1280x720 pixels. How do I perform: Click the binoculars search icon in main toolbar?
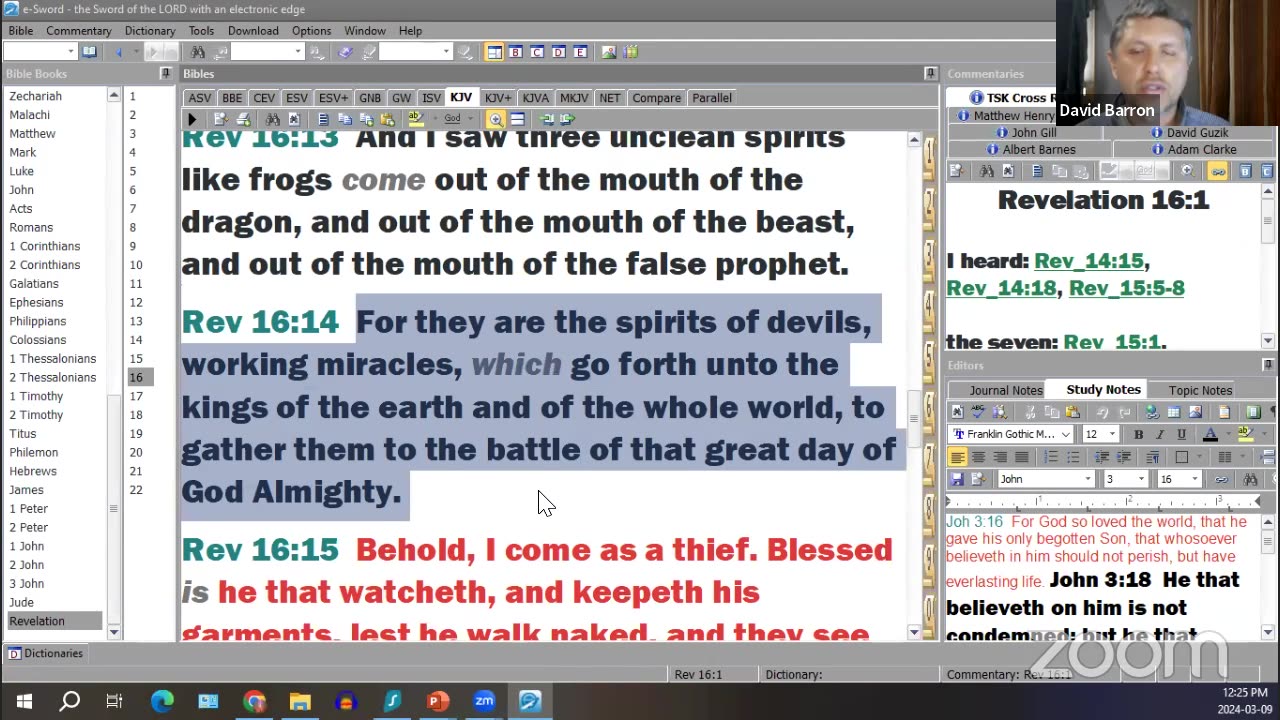click(x=198, y=52)
